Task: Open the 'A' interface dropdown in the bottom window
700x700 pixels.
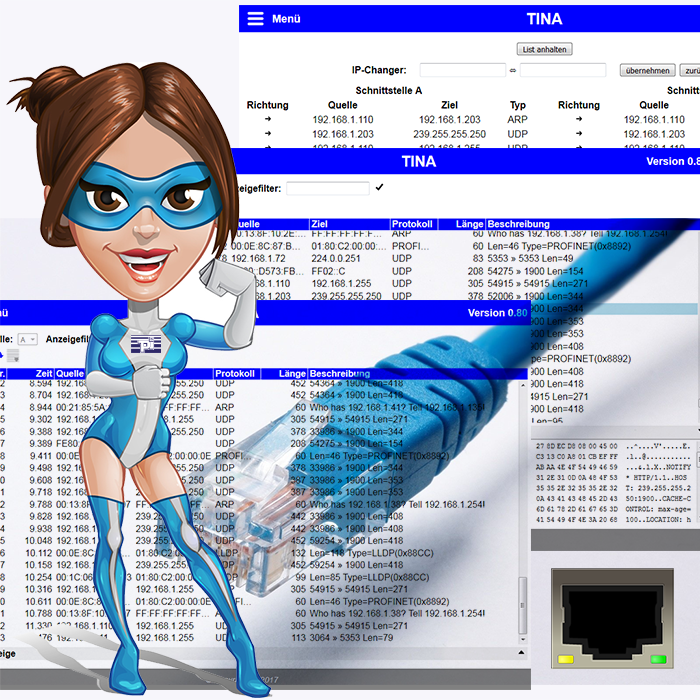Action: (27, 340)
